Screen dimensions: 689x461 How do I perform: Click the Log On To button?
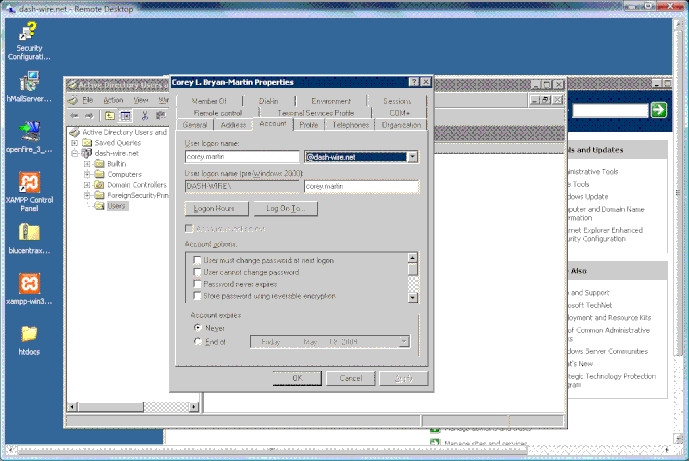(286, 208)
